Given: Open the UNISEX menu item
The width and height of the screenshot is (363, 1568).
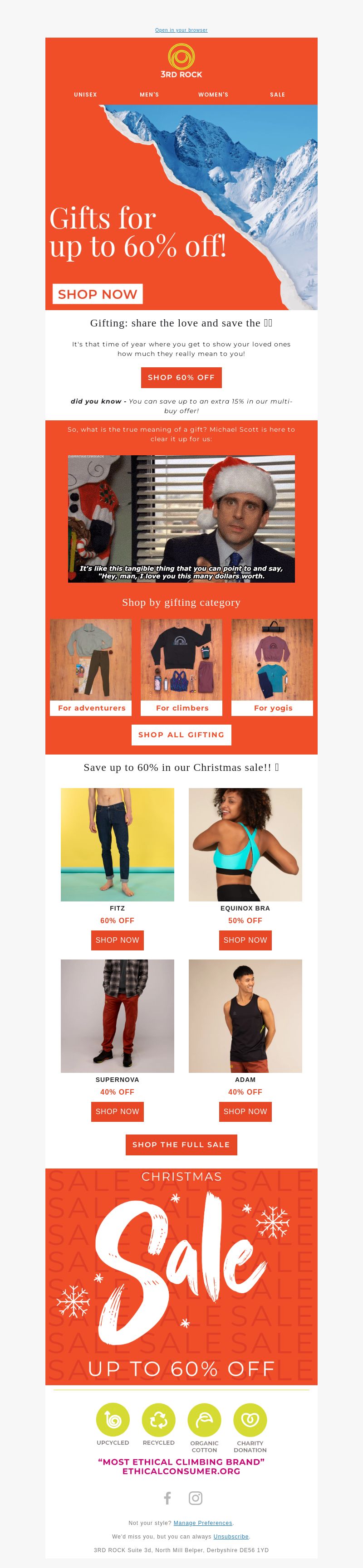Looking at the screenshot, I should [x=85, y=94].
